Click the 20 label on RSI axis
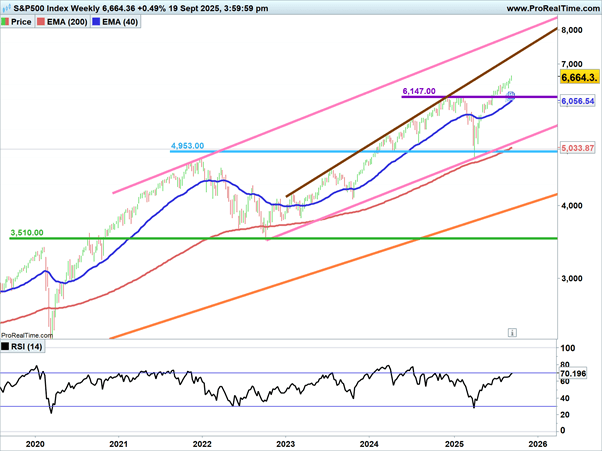This screenshot has height=451, width=602. click(x=565, y=415)
